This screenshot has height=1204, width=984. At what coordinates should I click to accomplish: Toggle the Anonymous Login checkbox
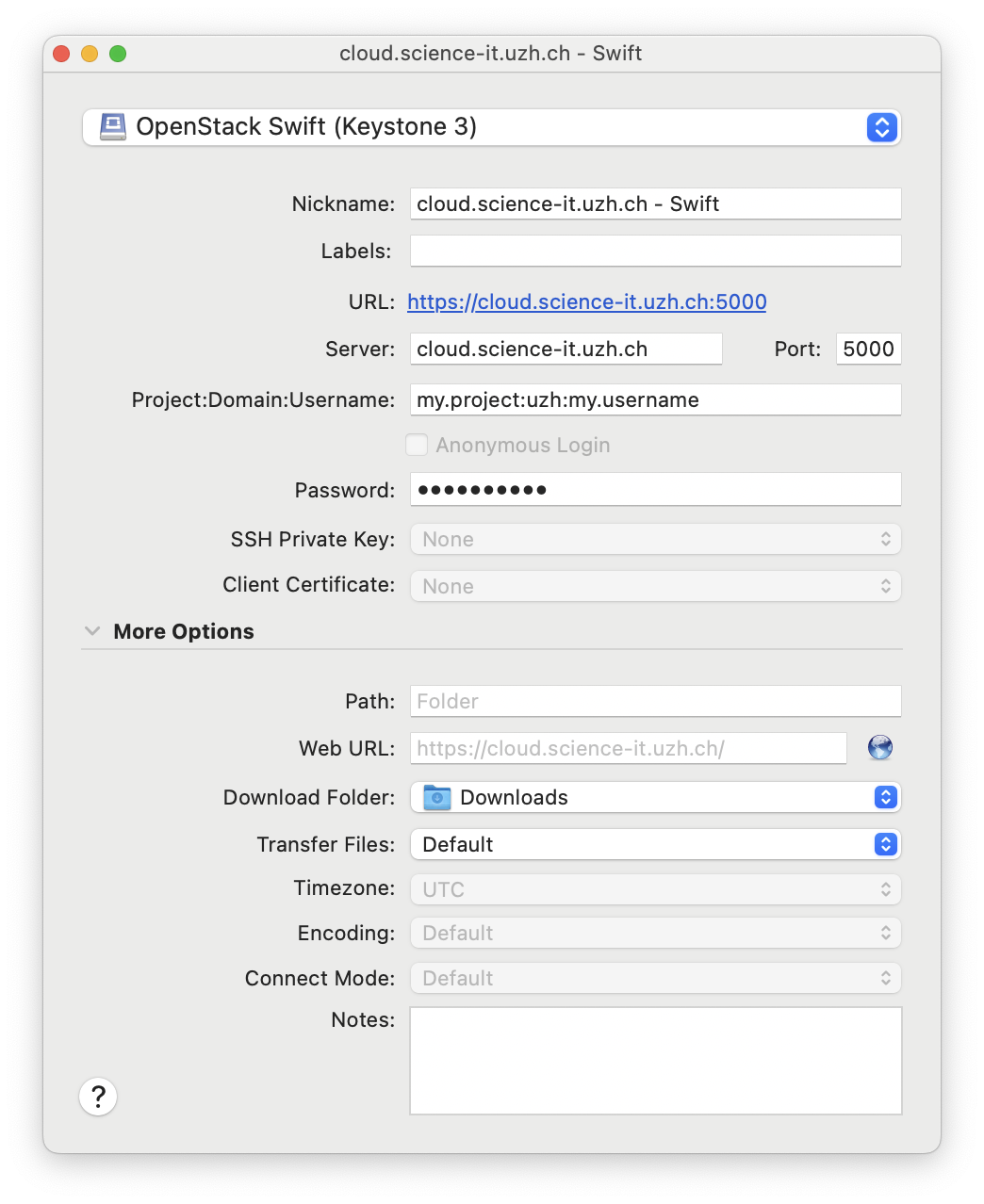pyautogui.click(x=417, y=445)
